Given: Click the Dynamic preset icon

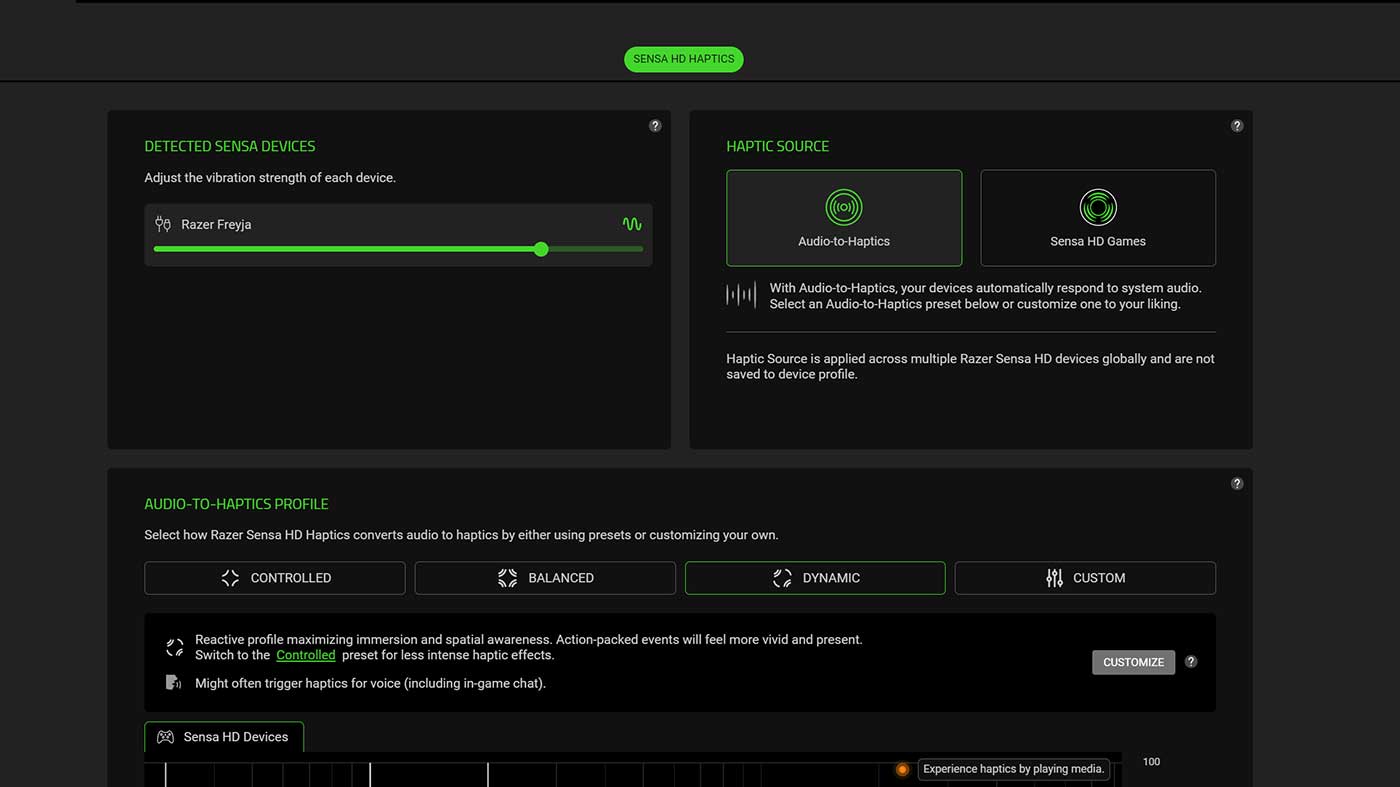Looking at the screenshot, I should tap(782, 578).
